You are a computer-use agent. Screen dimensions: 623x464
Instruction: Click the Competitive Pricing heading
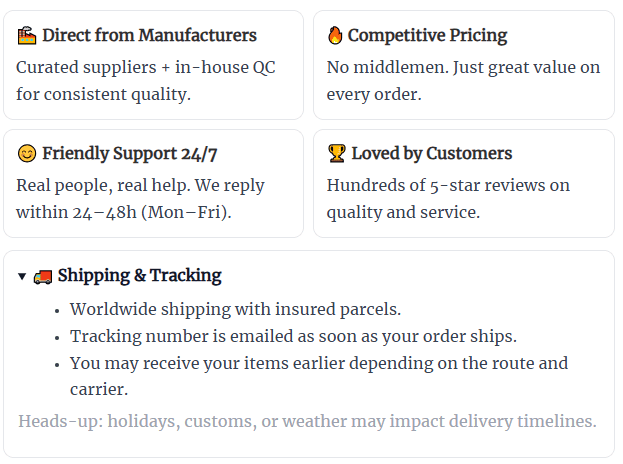click(x=427, y=36)
